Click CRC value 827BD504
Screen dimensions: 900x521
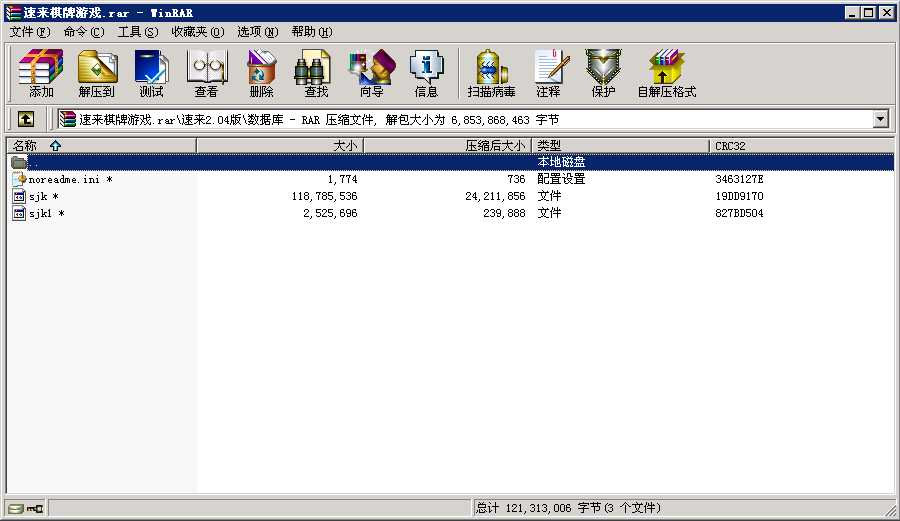739,213
